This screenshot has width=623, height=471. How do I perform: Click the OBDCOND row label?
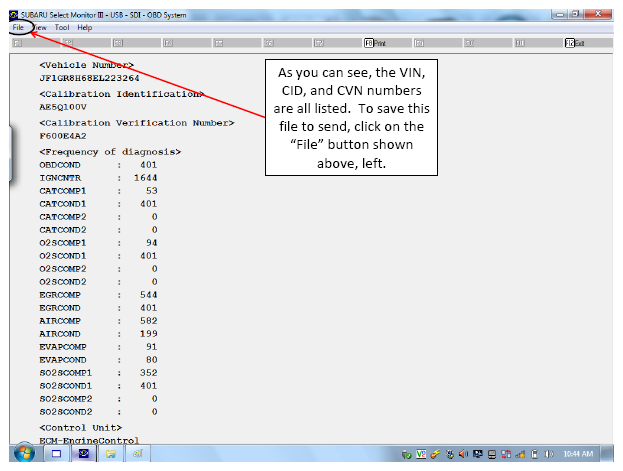[60, 165]
